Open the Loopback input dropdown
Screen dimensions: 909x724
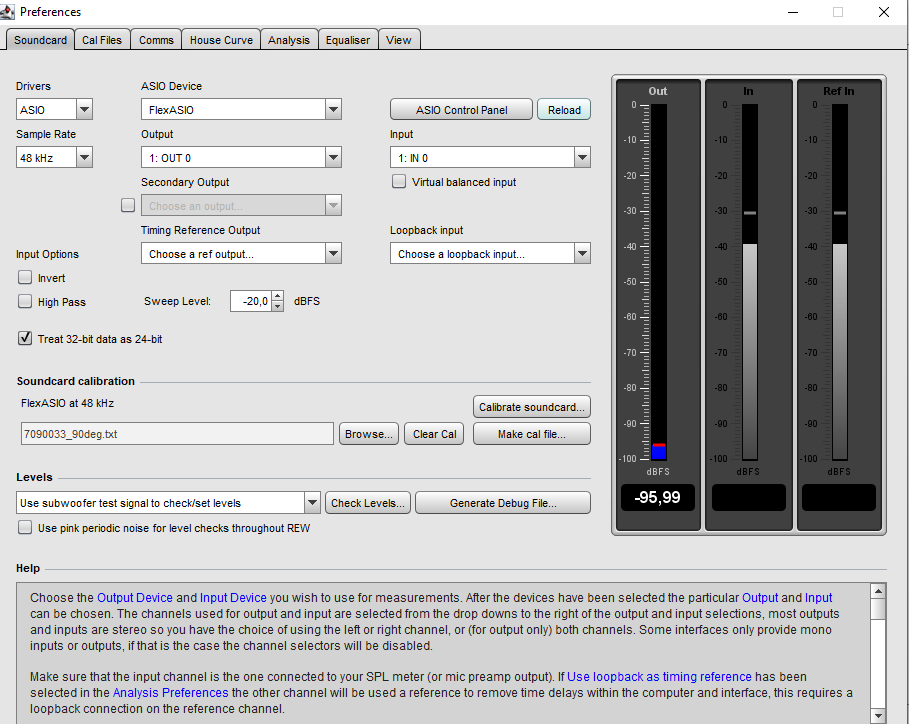coord(582,253)
